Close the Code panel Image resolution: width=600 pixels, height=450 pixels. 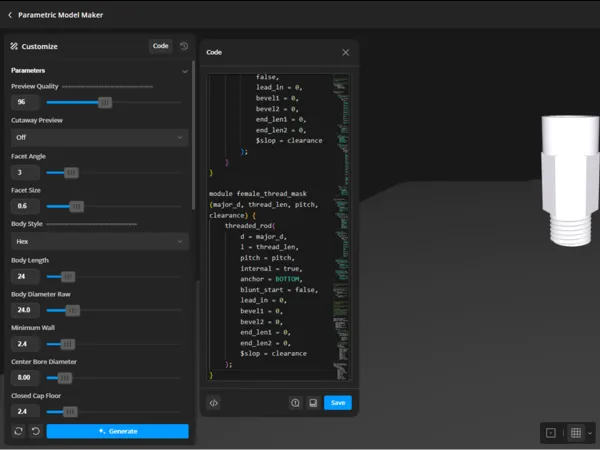[x=346, y=52]
